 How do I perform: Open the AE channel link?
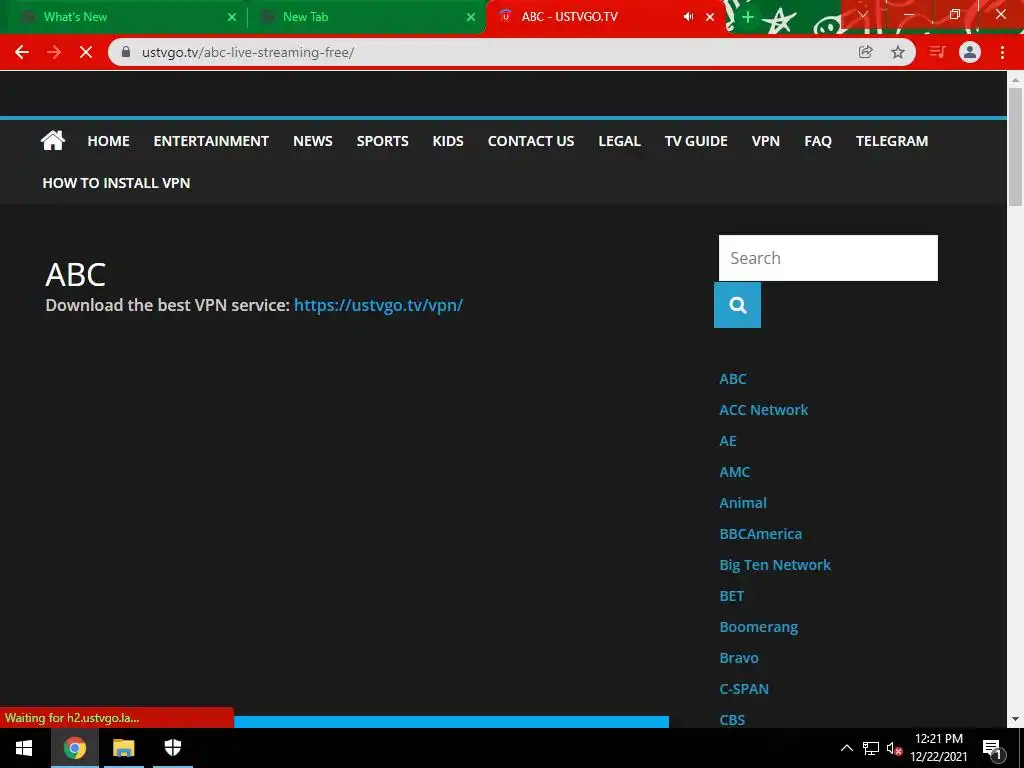pos(728,441)
